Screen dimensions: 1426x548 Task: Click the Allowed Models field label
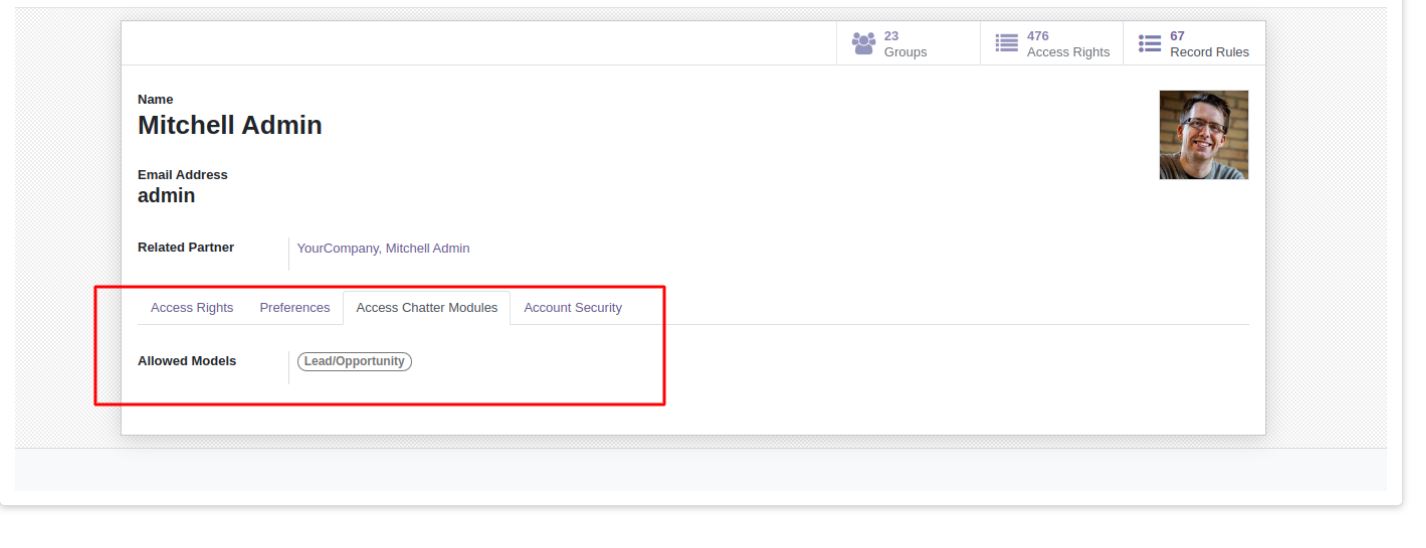click(x=187, y=361)
